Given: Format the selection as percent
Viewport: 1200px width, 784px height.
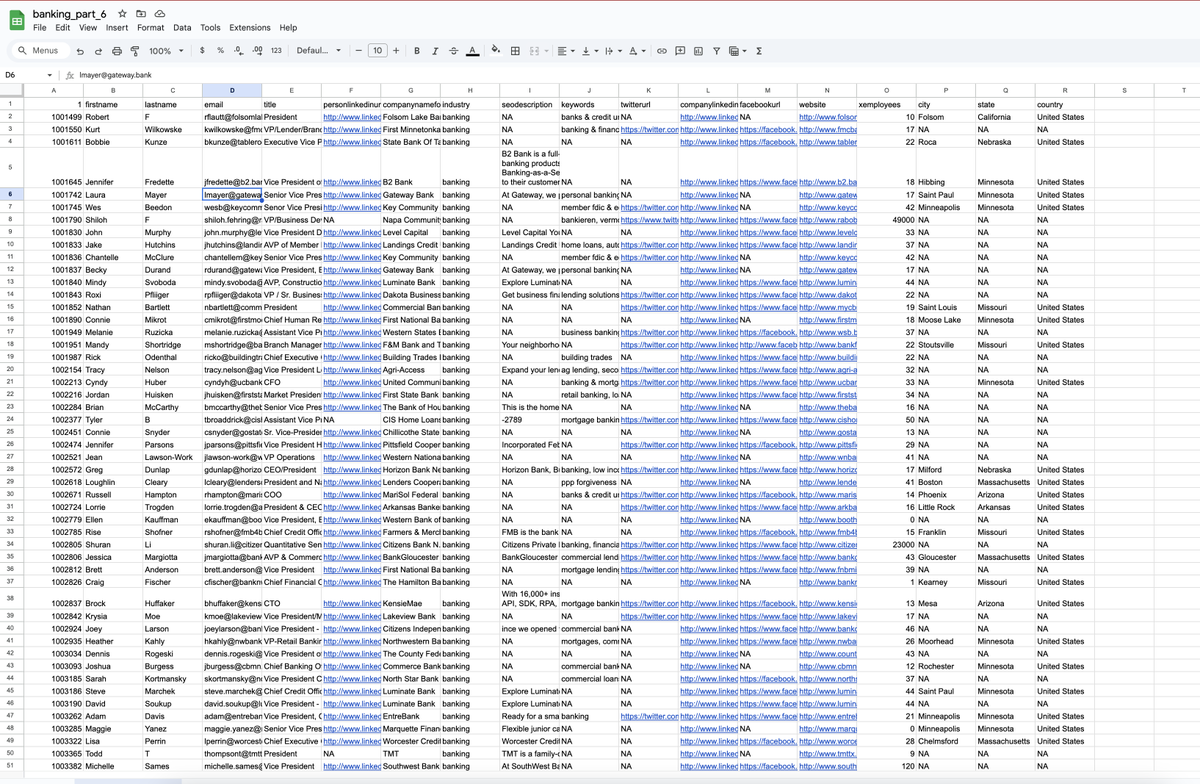Looking at the screenshot, I should [x=221, y=51].
